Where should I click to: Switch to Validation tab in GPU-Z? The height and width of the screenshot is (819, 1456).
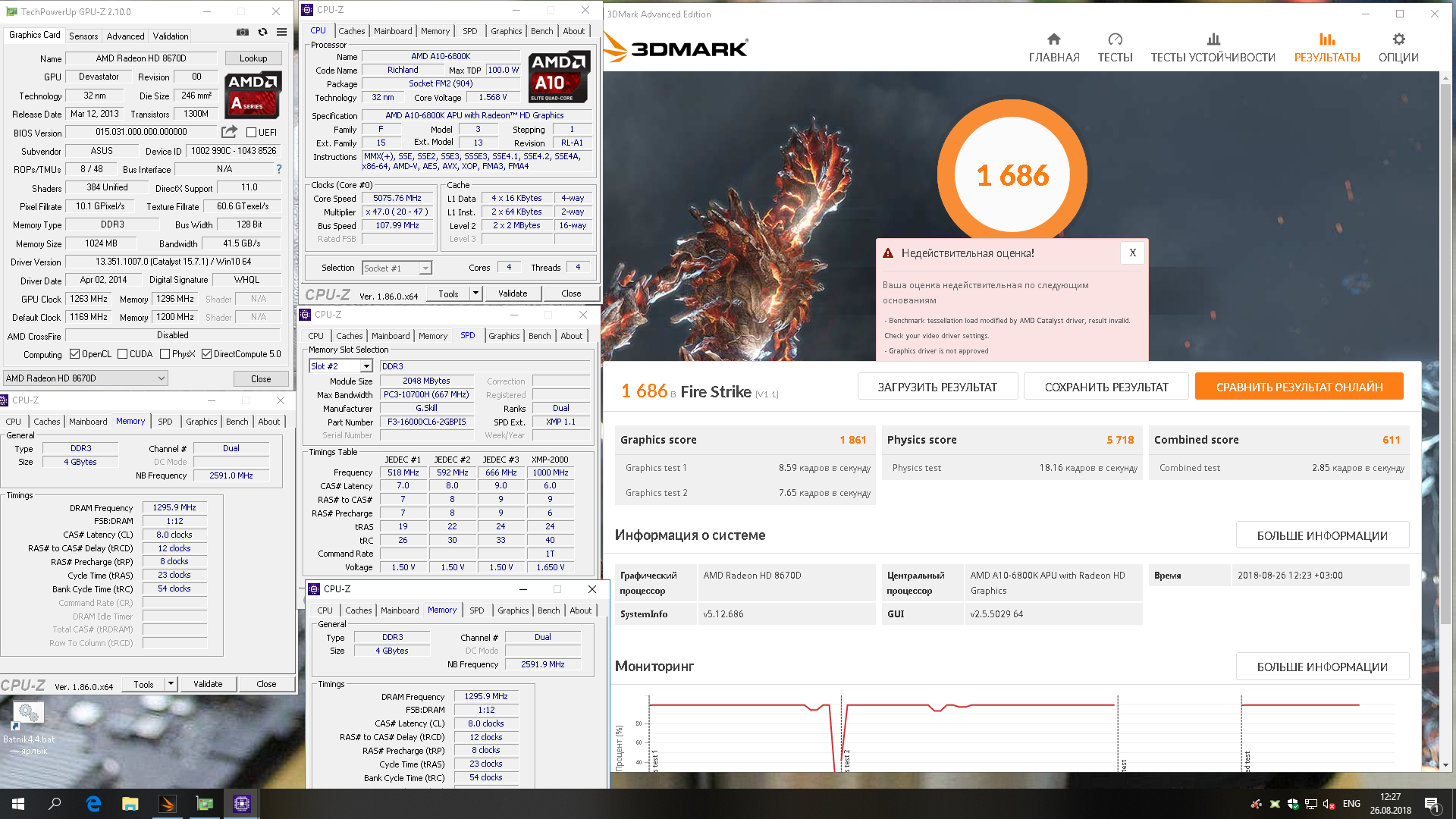tap(171, 36)
